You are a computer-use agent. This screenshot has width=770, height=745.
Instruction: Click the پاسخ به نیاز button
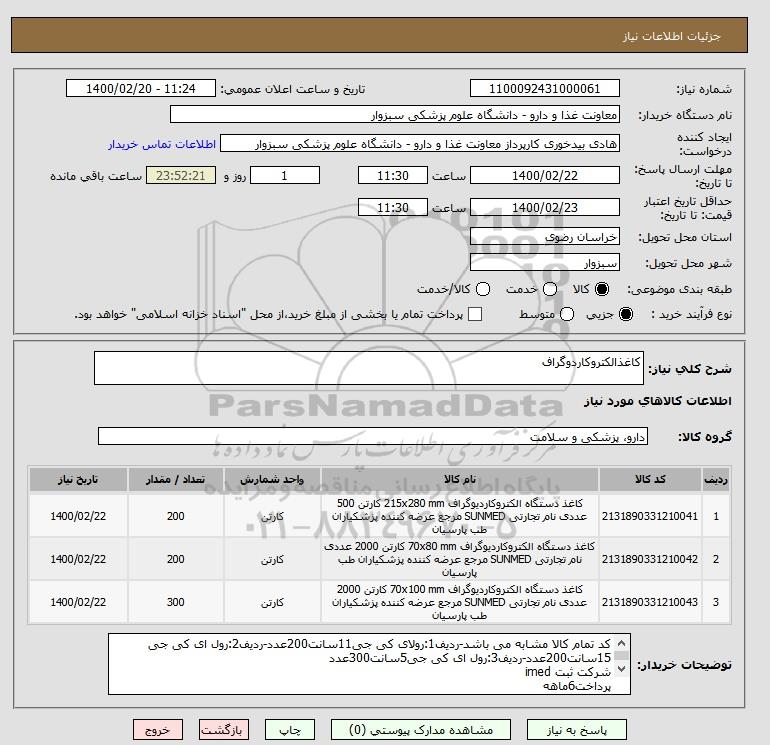click(x=577, y=730)
